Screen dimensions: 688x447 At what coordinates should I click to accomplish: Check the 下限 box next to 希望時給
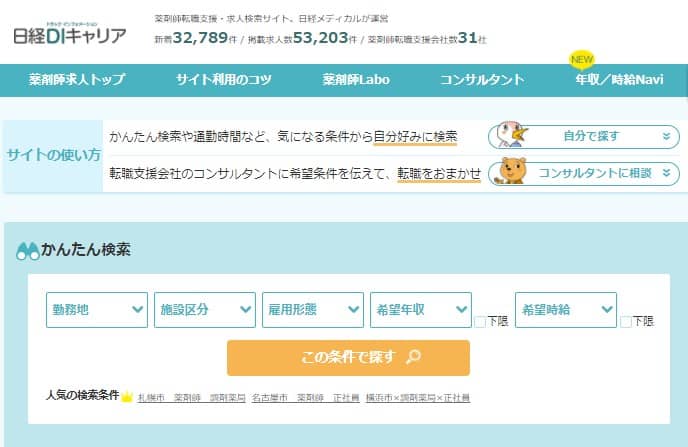626,322
